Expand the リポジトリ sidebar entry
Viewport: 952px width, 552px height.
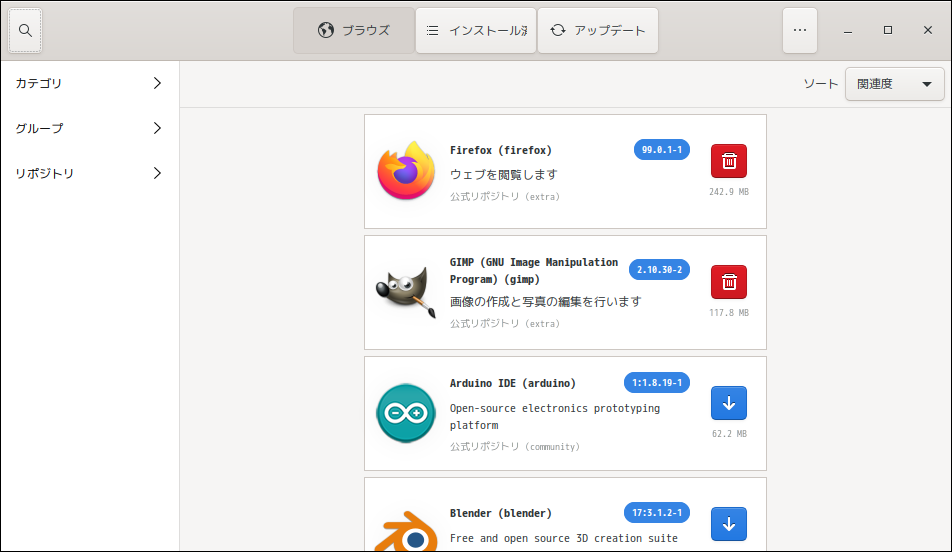click(90, 173)
